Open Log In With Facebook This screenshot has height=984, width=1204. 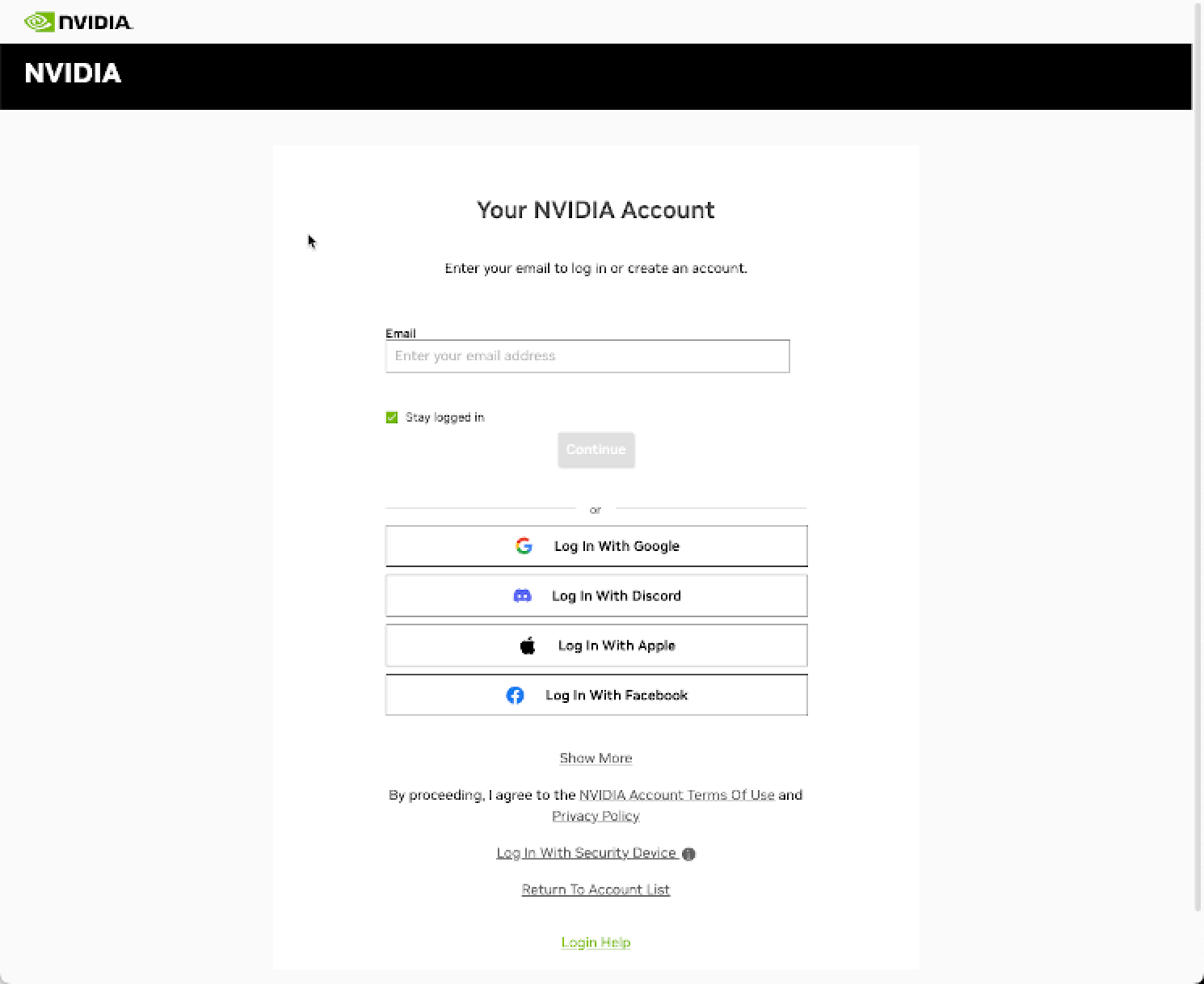(596, 695)
